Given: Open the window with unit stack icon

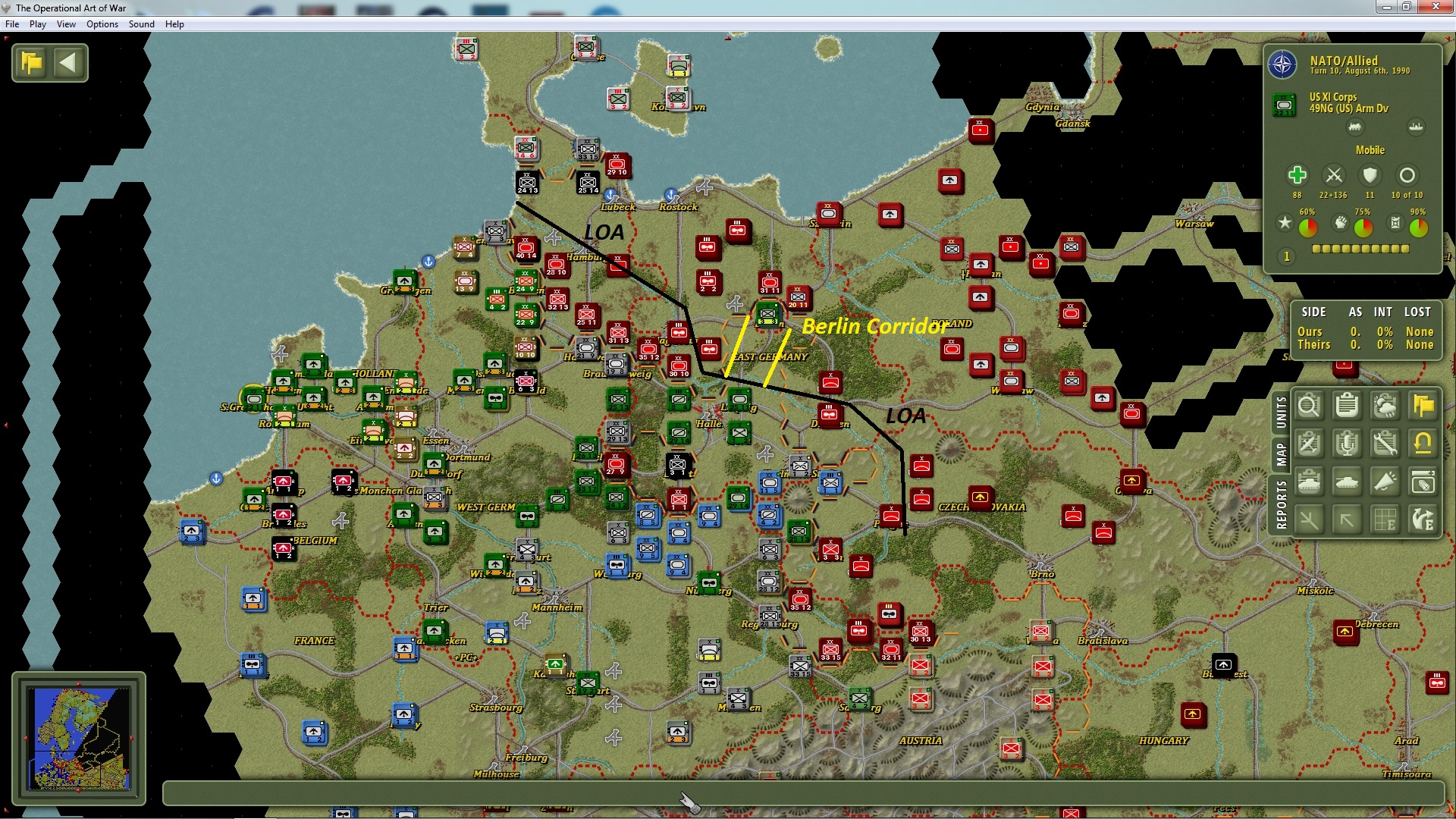Looking at the screenshot, I should tap(1423, 482).
